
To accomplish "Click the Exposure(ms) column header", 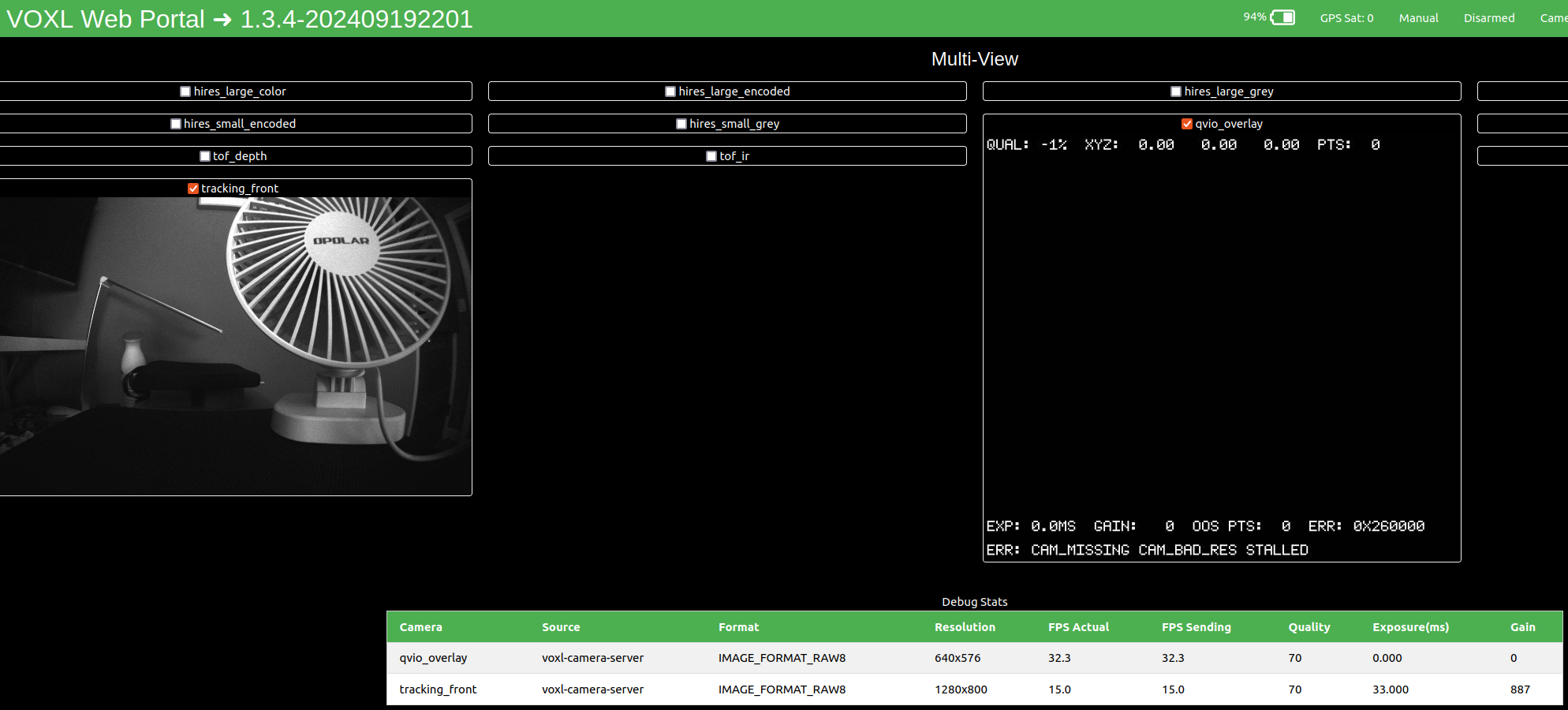I will pos(1410,627).
